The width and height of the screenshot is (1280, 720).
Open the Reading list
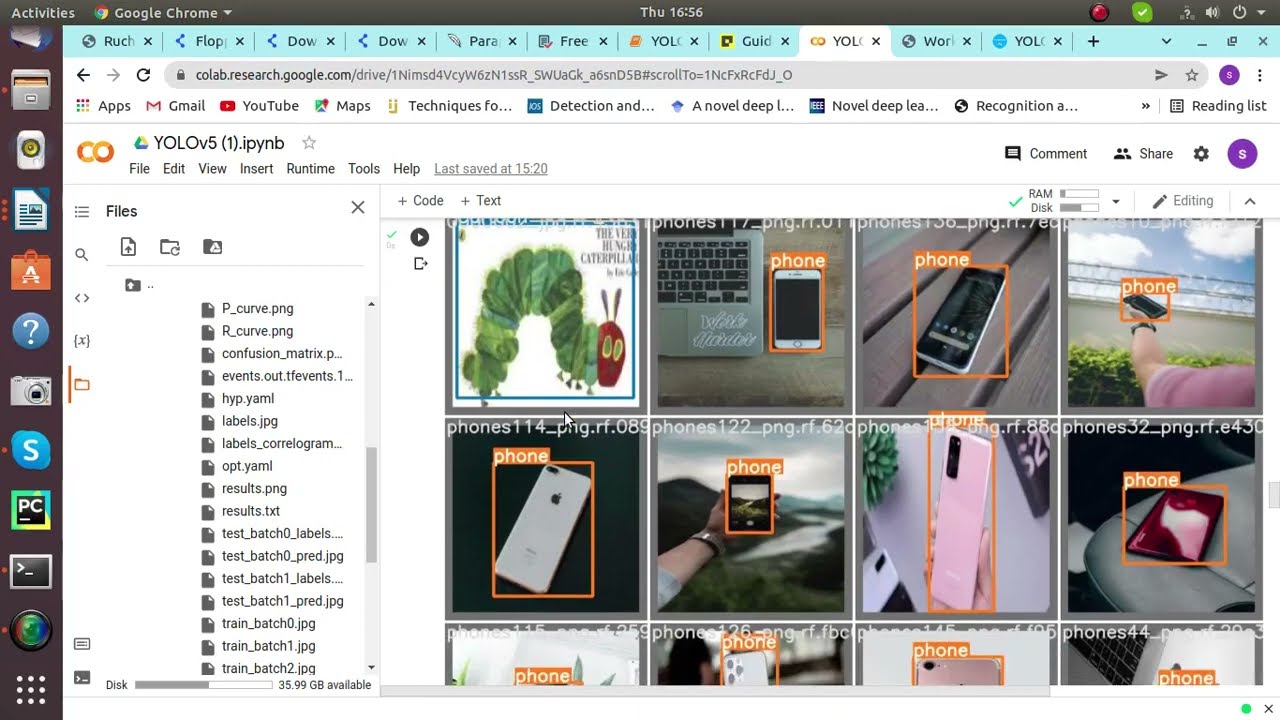(x=1218, y=106)
